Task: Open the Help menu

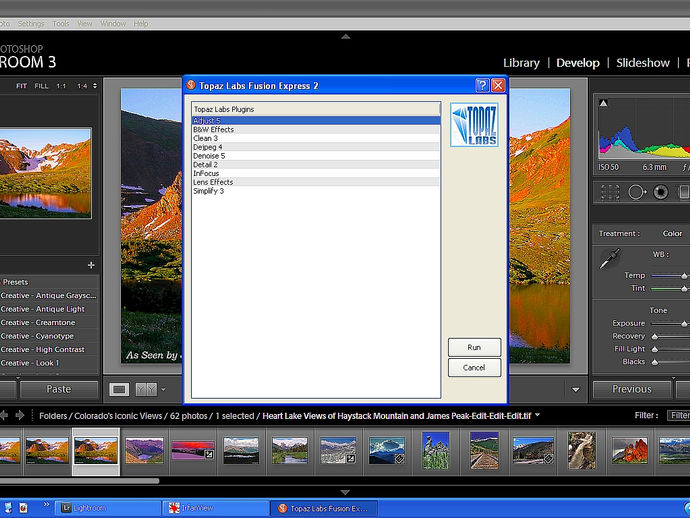Action: click(x=141, y=24)
